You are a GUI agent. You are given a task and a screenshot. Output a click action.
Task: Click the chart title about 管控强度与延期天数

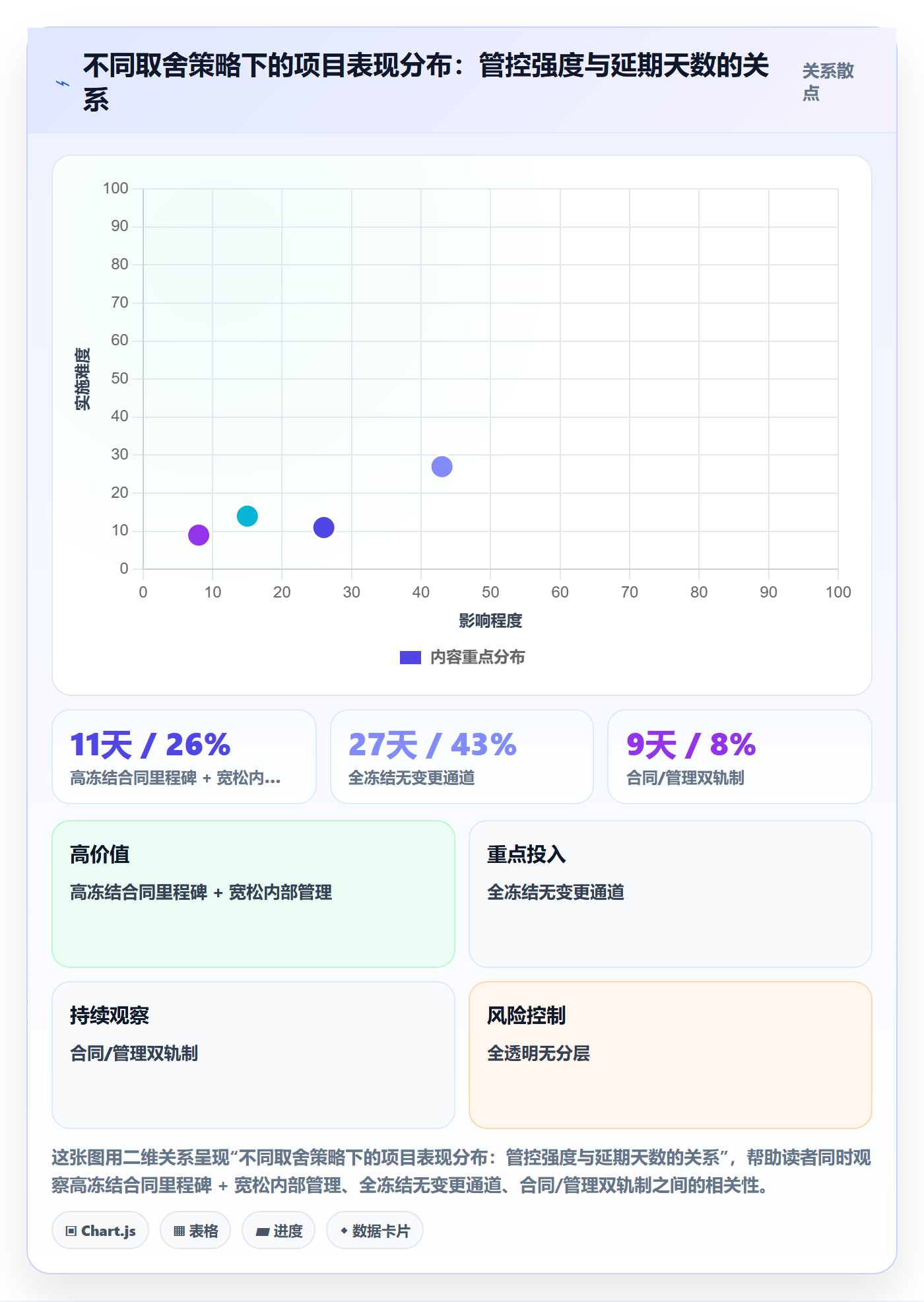pos(426,83)
